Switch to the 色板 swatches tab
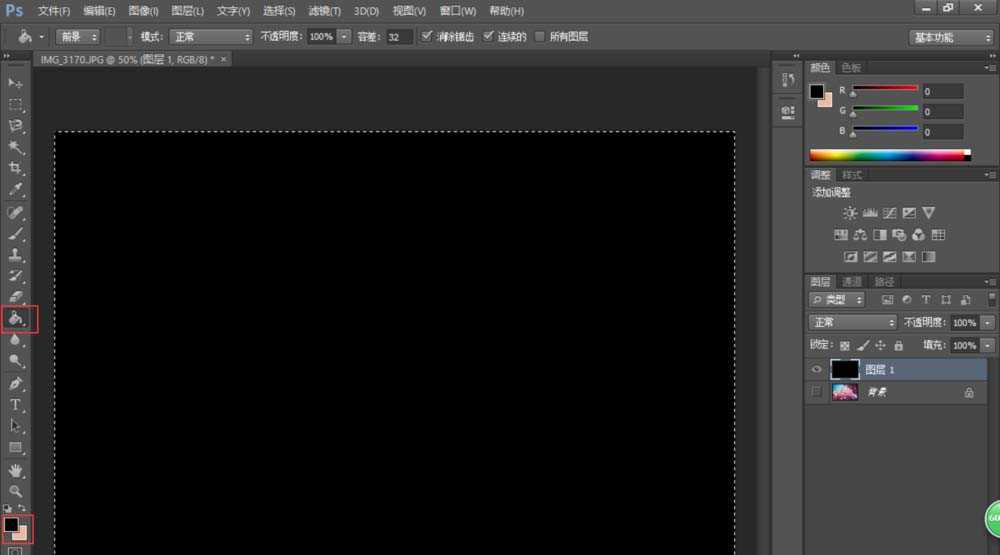The width and height of the screenshot is (1000, 555). 851,68
